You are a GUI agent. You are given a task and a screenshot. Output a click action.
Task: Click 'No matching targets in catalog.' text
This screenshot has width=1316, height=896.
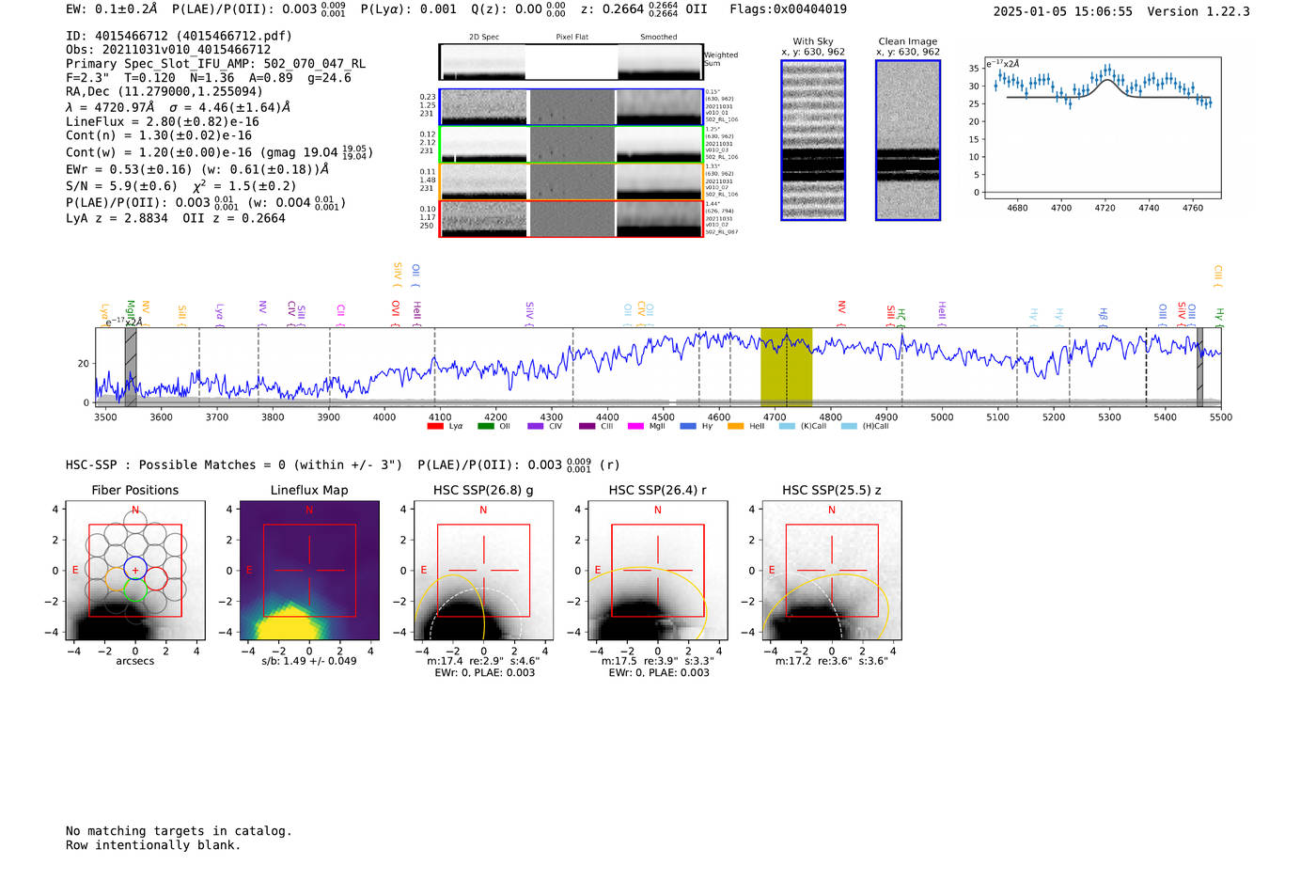point(179,831)
